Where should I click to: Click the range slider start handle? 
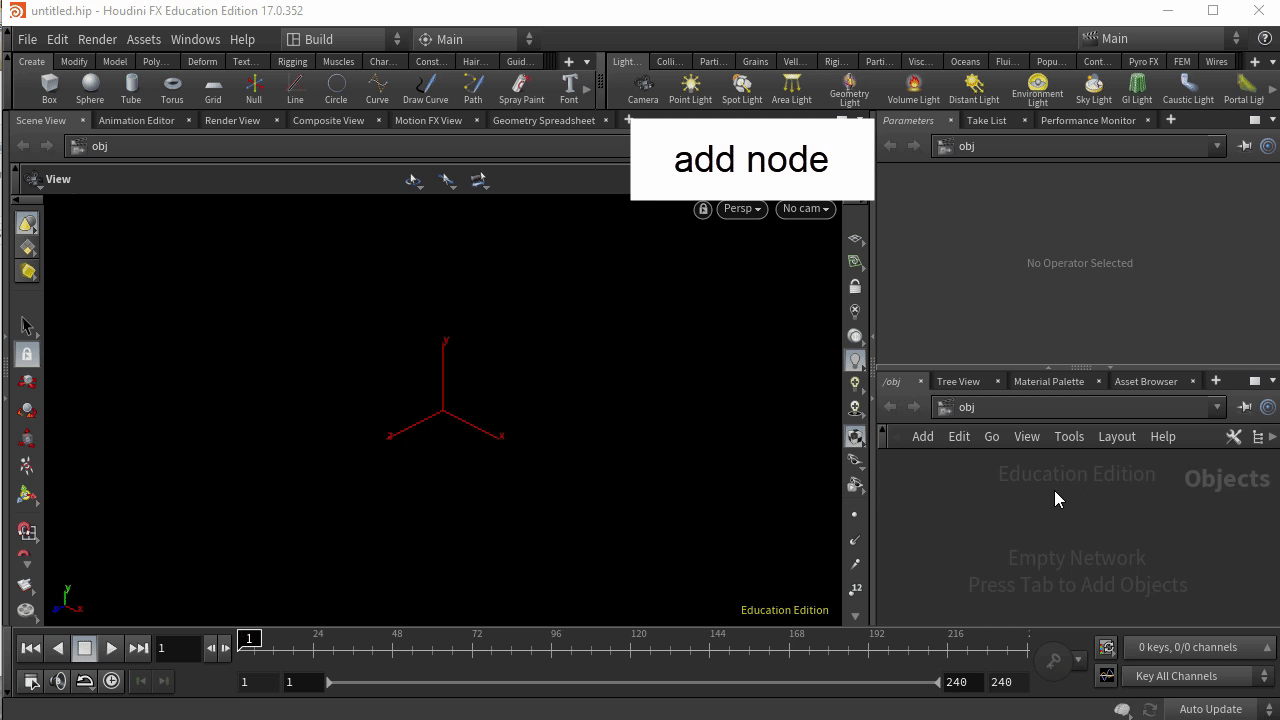[x=329, y=682]
